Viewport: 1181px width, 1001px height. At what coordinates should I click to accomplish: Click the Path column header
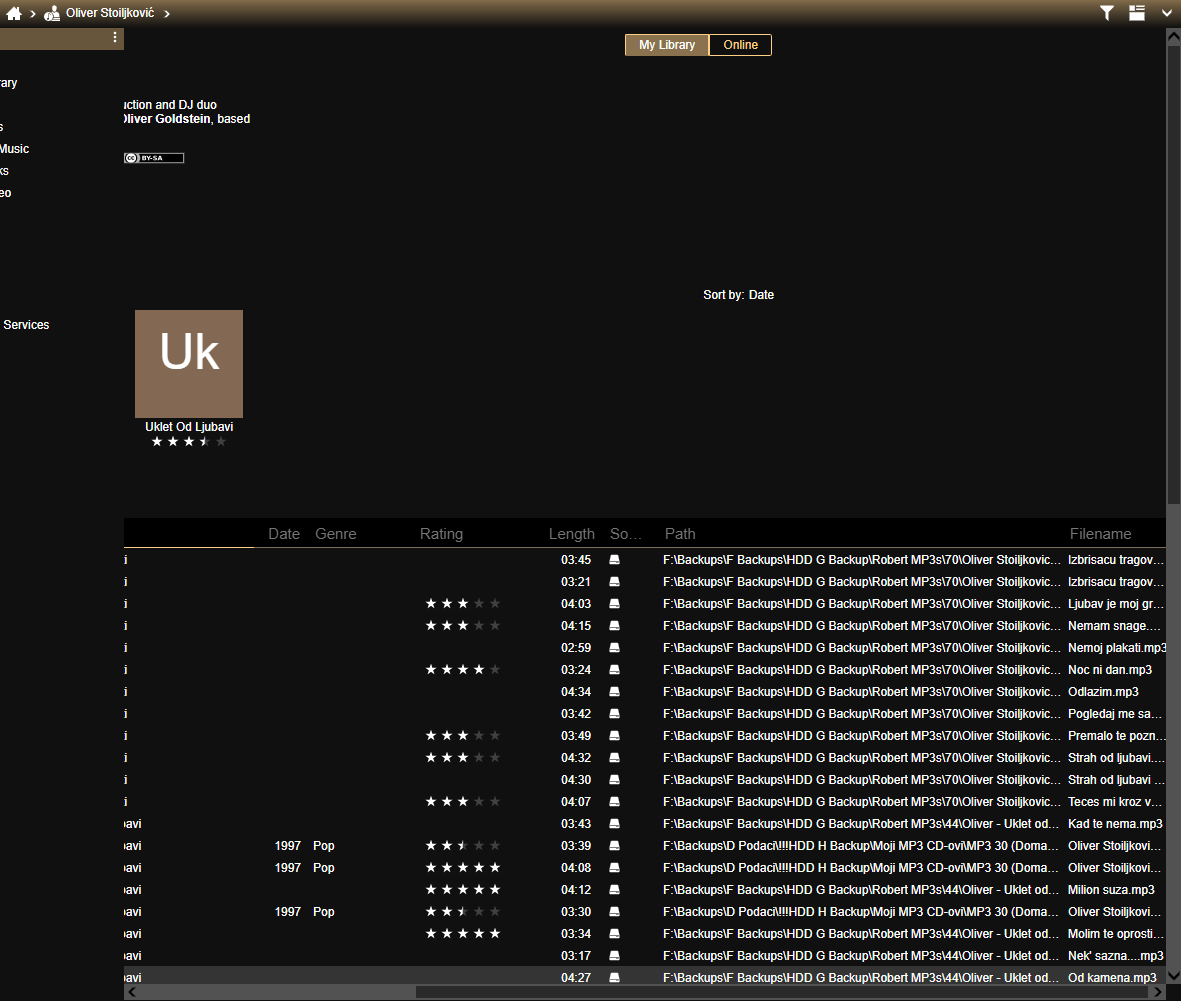click(x=680, y=534)
